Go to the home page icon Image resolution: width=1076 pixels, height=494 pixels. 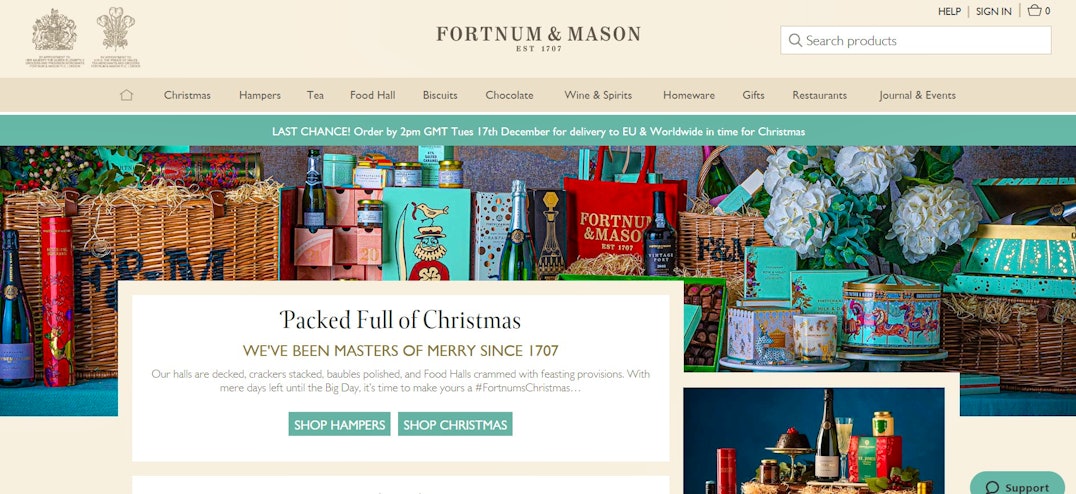point(126,95)
